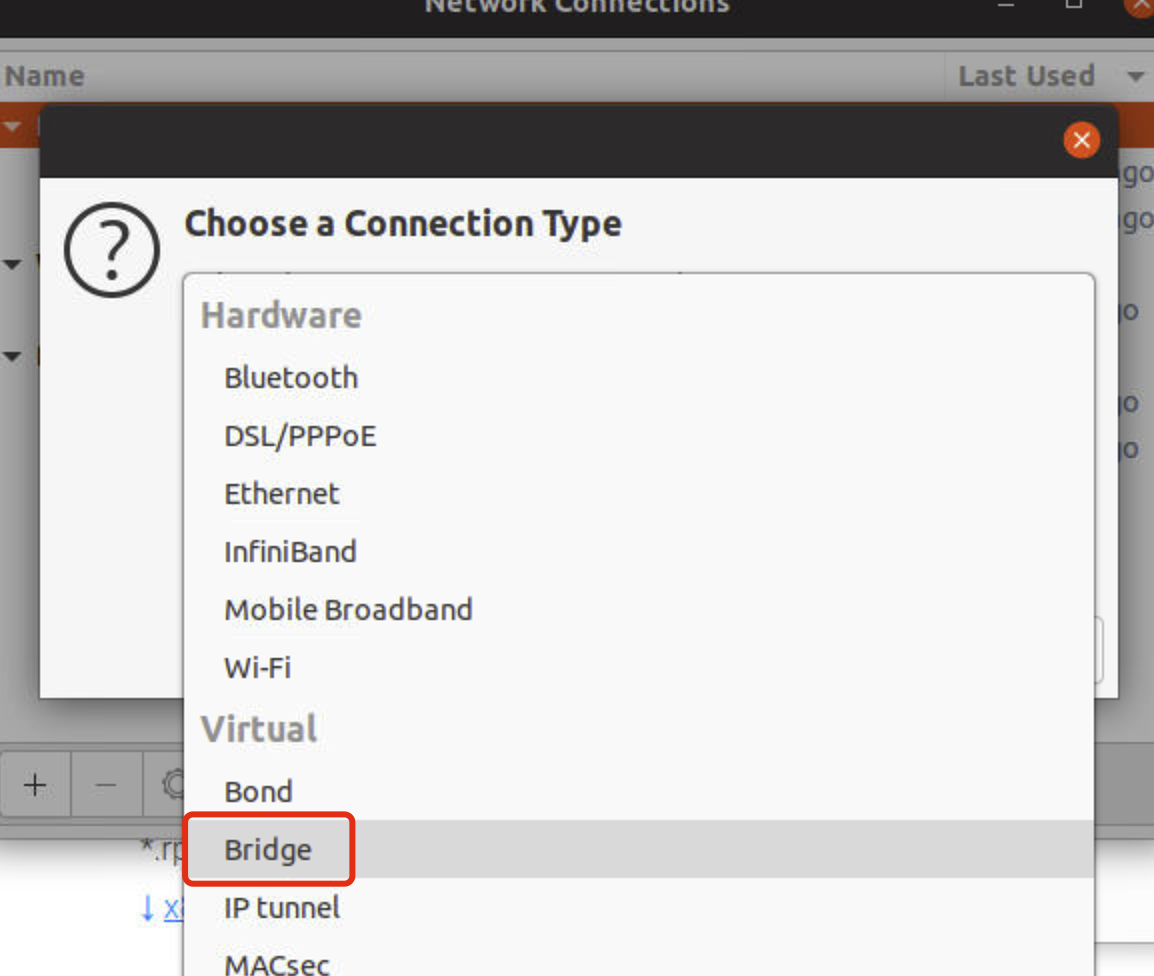Add a new connection with plus button

coord(35,785)
